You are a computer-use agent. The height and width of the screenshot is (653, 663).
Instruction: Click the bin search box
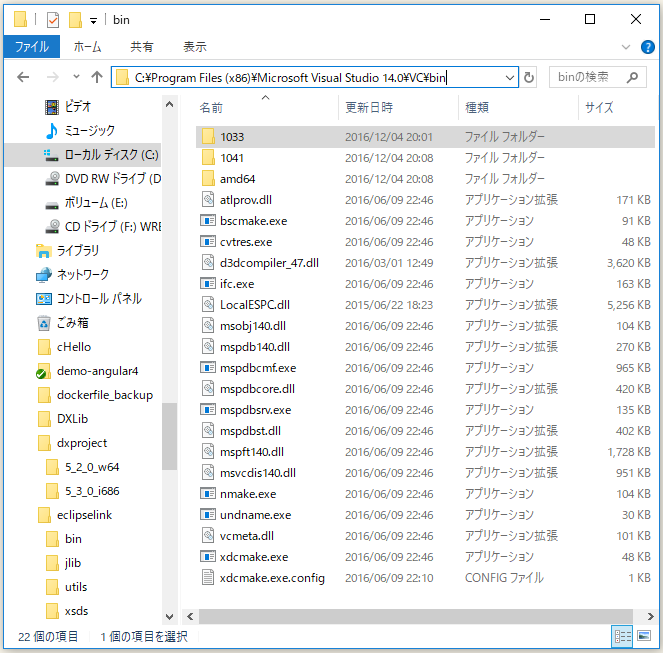(597, 77)
